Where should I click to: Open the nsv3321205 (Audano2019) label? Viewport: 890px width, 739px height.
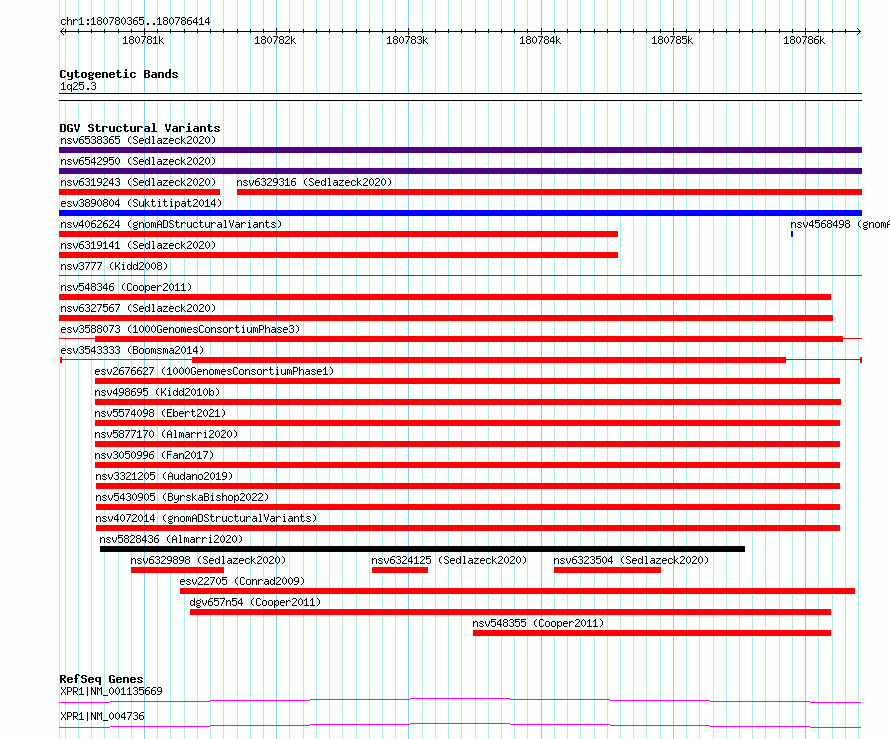click(164, 476)
